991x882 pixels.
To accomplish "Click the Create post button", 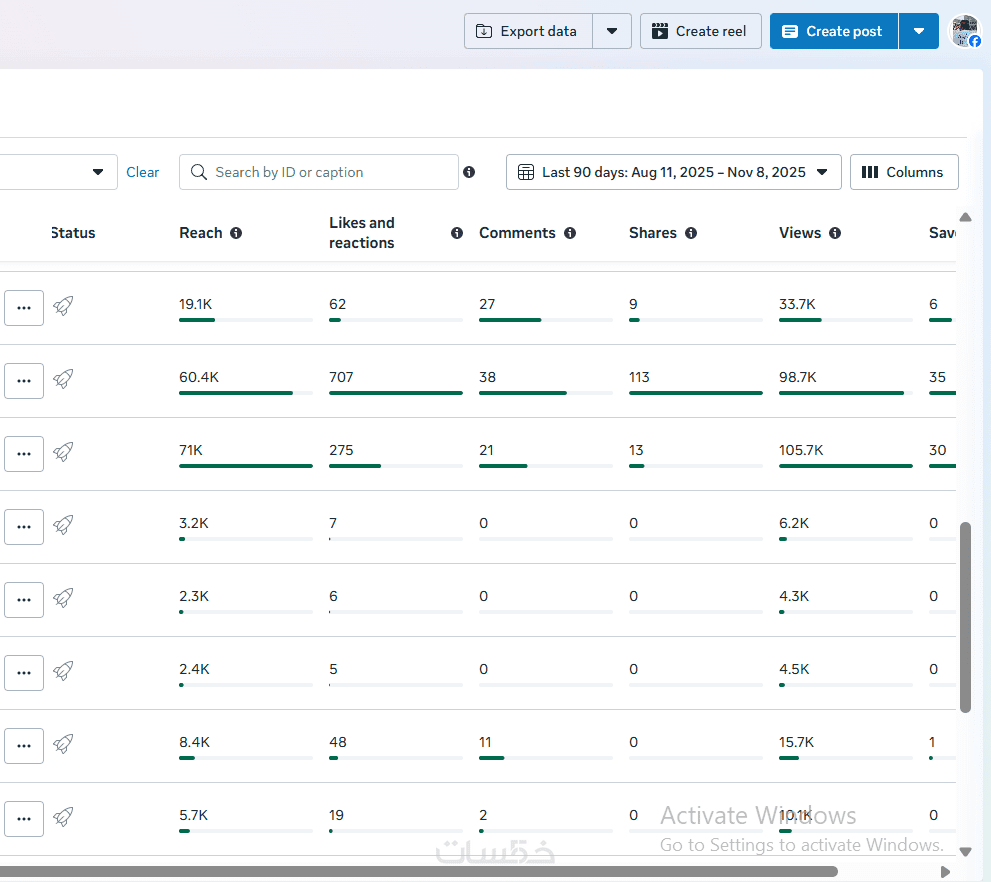I will [x=833, y=31].
